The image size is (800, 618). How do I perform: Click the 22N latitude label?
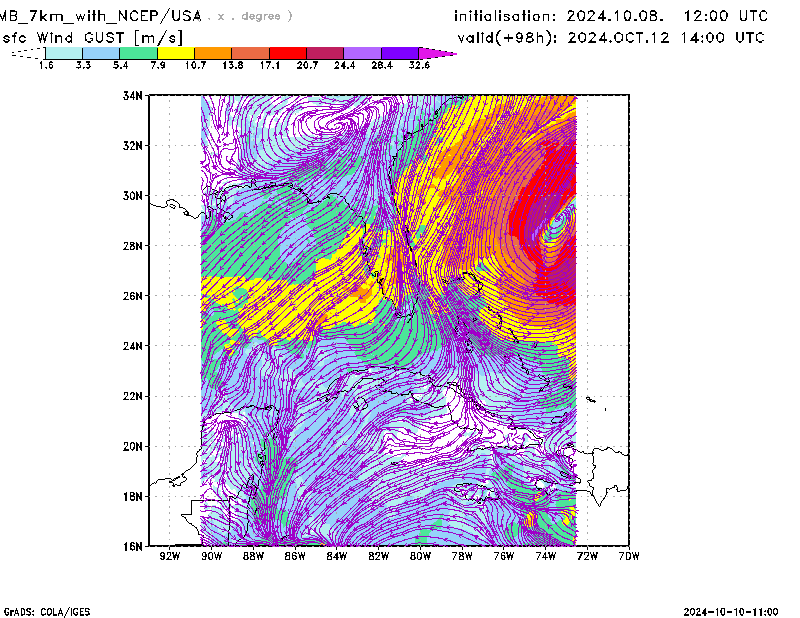(x=133, y=396)
